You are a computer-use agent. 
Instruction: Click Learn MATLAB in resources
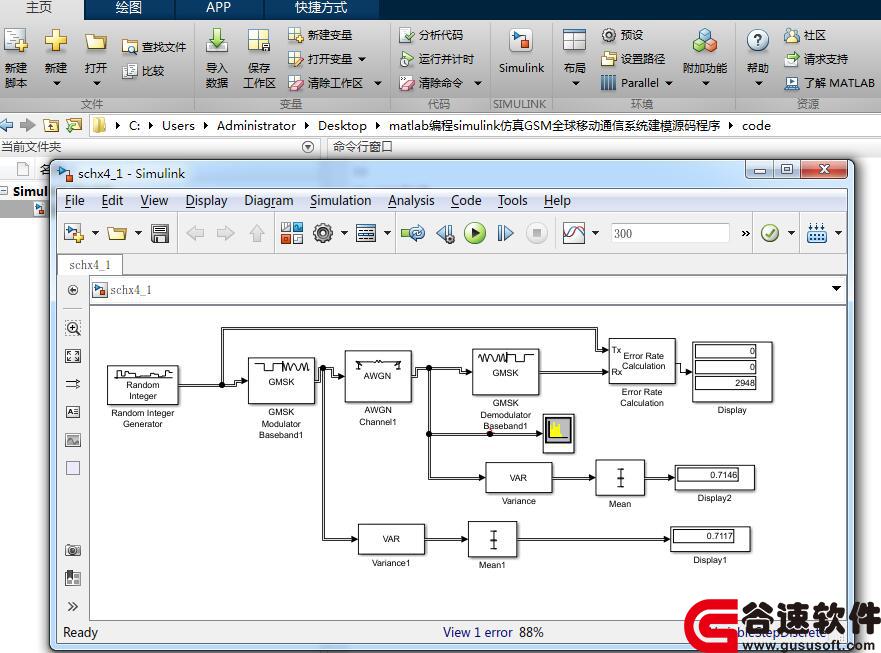pyautogui.click(x=829, y=83)
